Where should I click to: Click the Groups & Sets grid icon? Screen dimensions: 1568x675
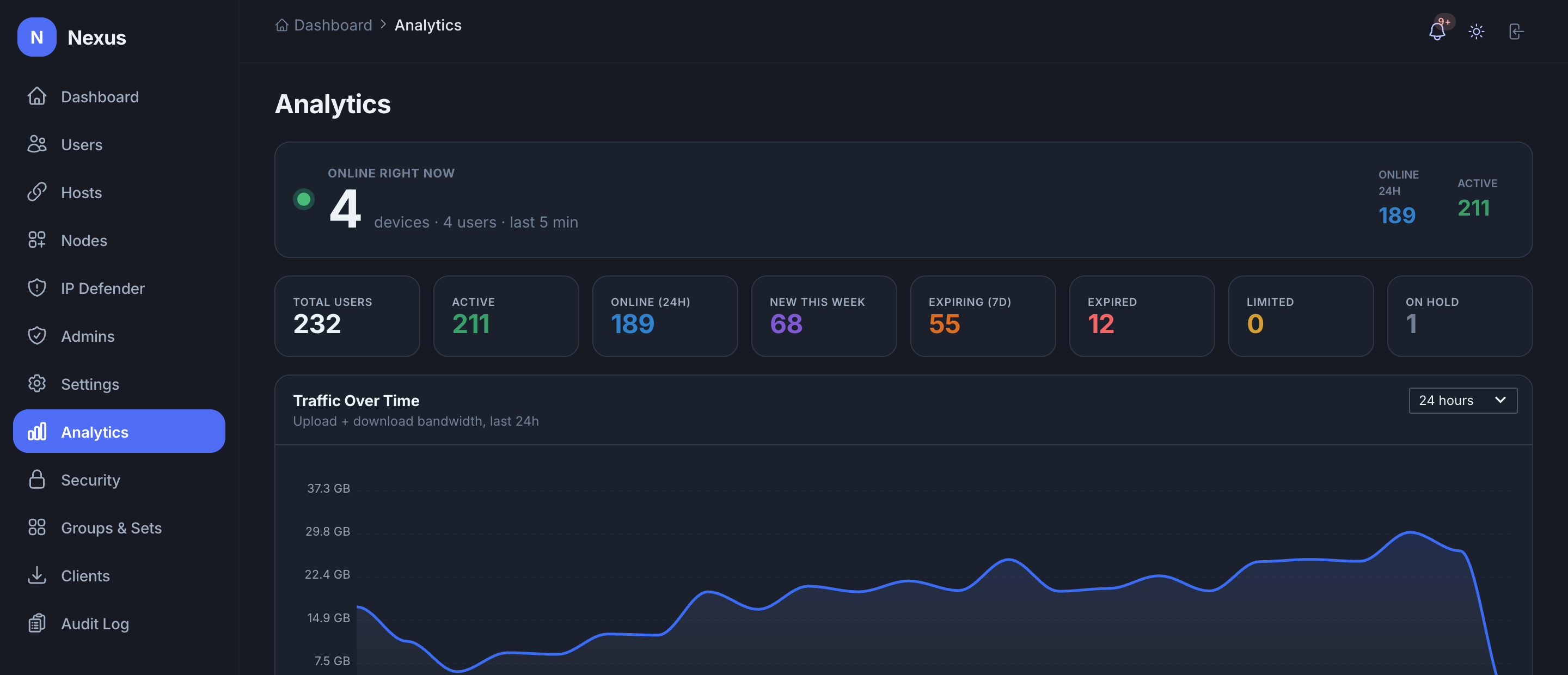click(x=36, y=527)
